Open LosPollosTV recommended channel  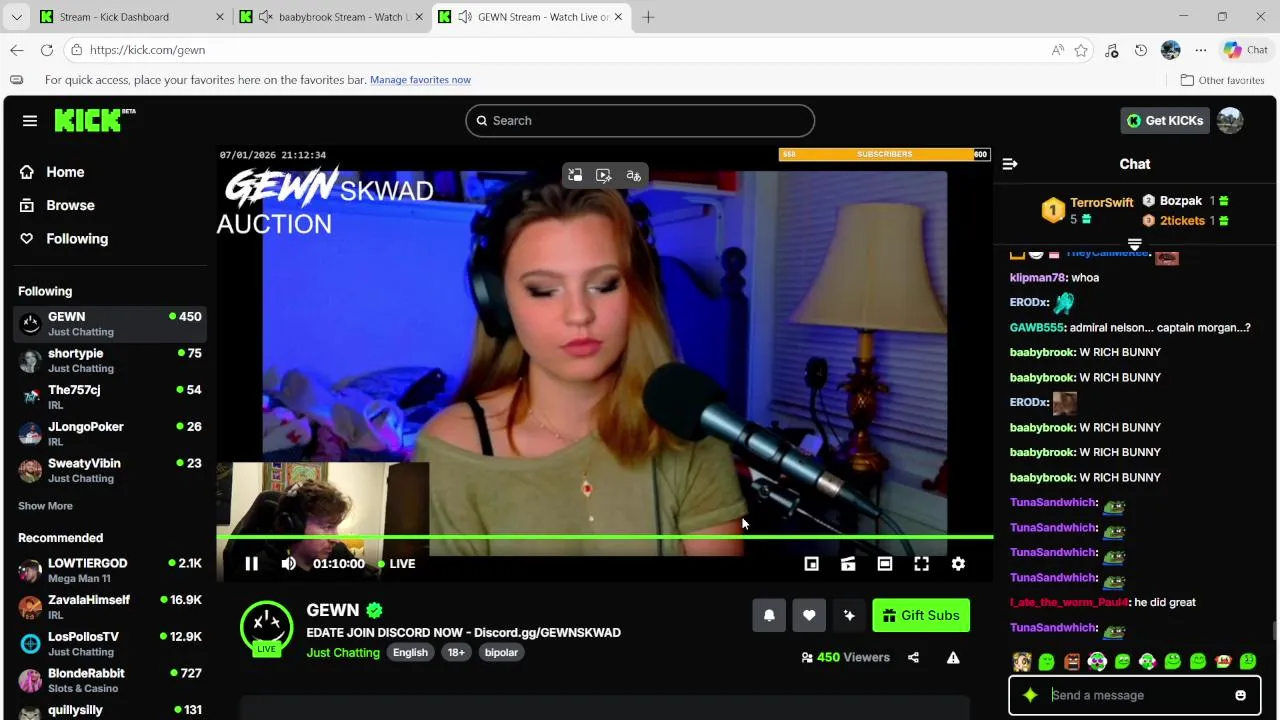(110, 643)
